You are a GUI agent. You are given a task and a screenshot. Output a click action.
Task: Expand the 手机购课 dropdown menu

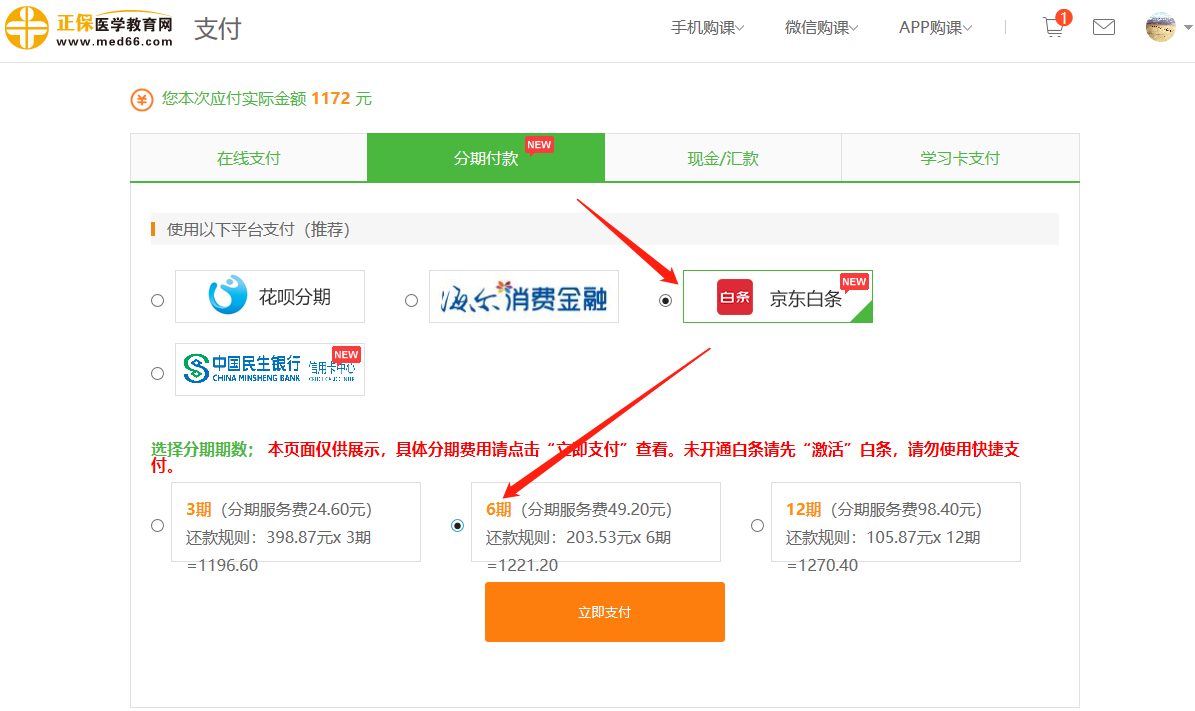[x=707, y=28]
